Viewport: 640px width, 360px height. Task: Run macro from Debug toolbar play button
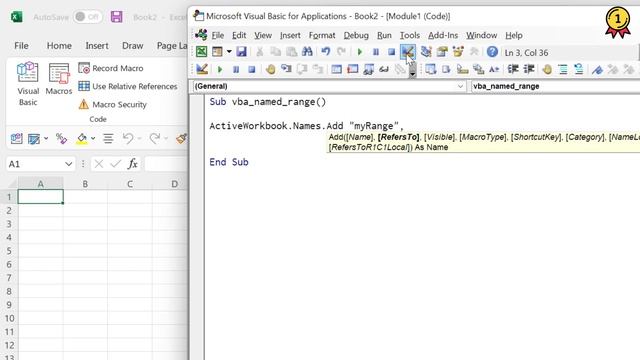(x=220, y=70)
